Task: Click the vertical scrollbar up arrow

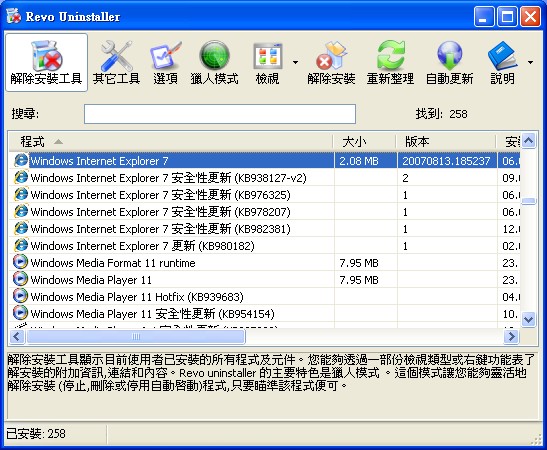Action: 529,141
